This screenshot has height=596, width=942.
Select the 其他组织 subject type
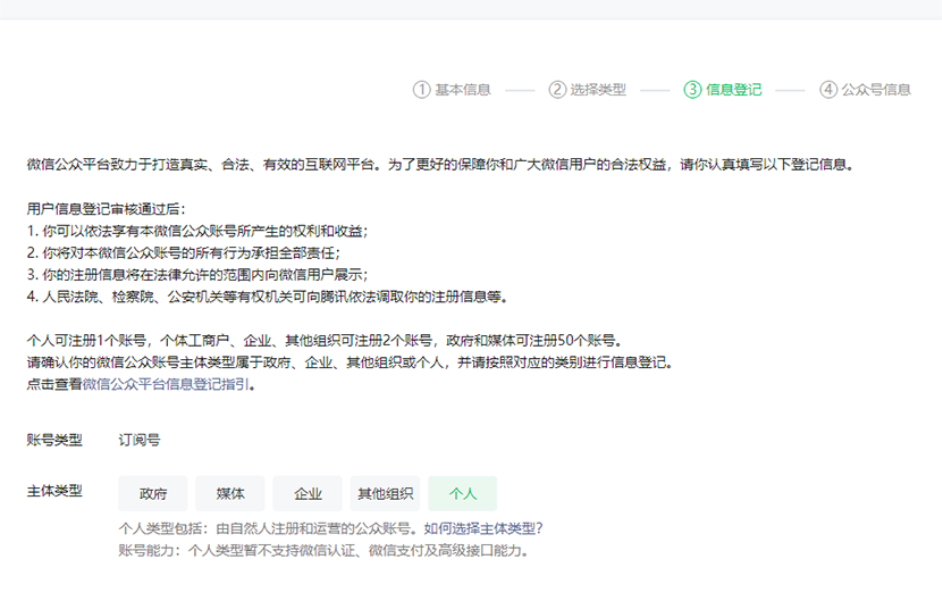pyautogui.click(x=385, y=493)
